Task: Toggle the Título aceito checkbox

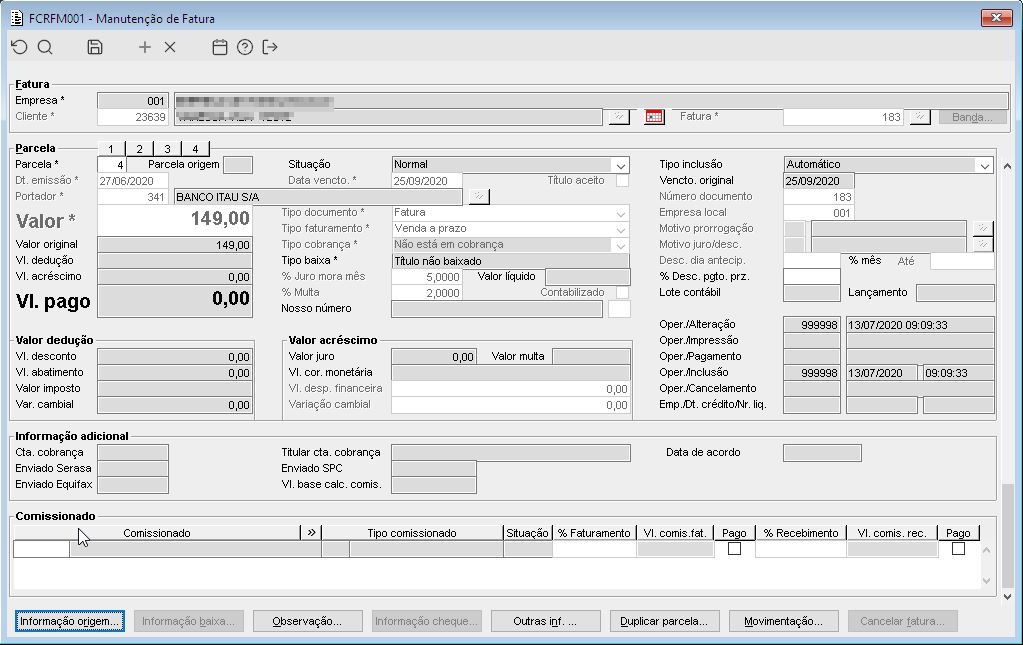Action: (x=622, y=181)
